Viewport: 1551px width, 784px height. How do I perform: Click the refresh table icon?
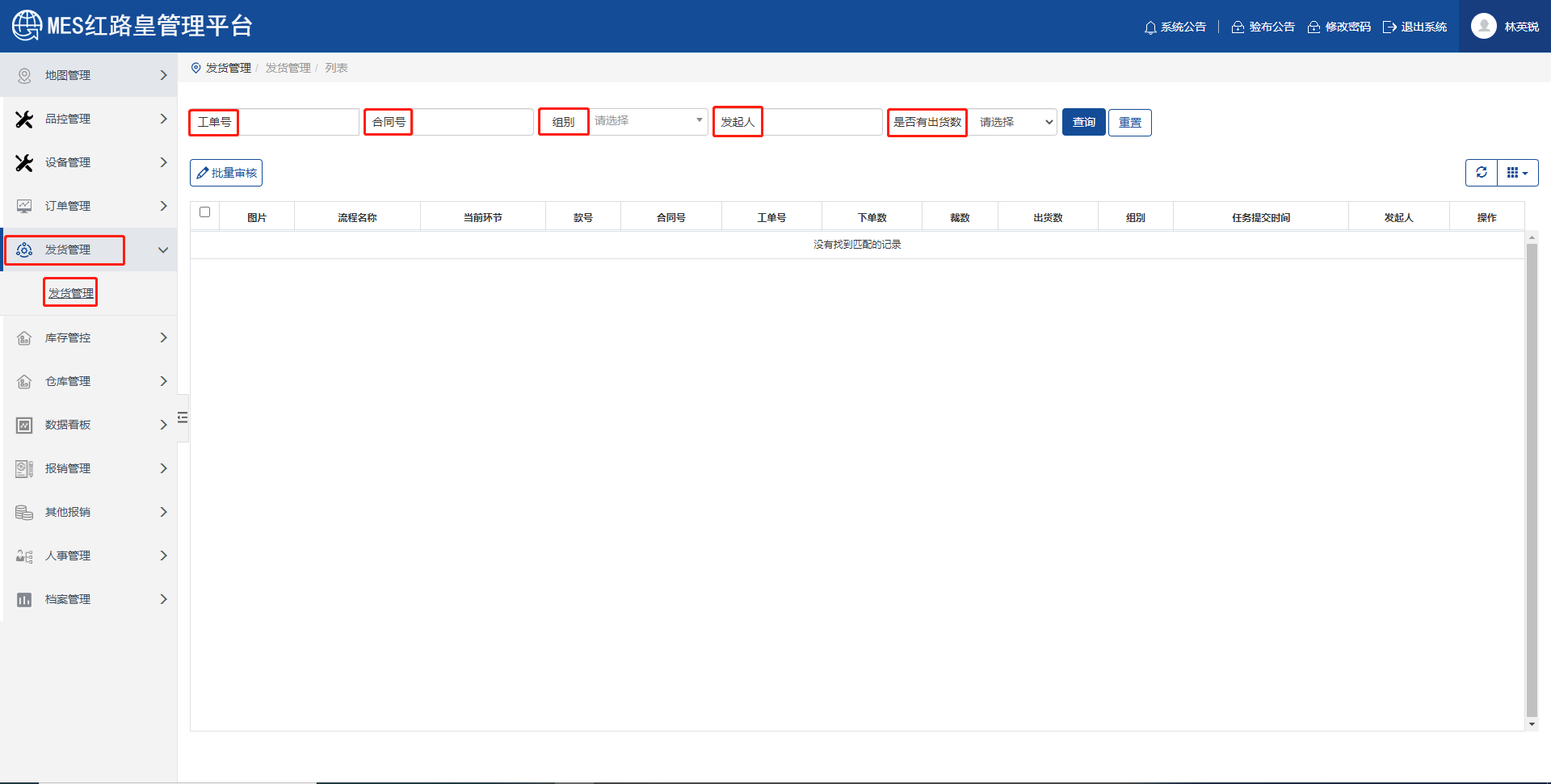1481,173
